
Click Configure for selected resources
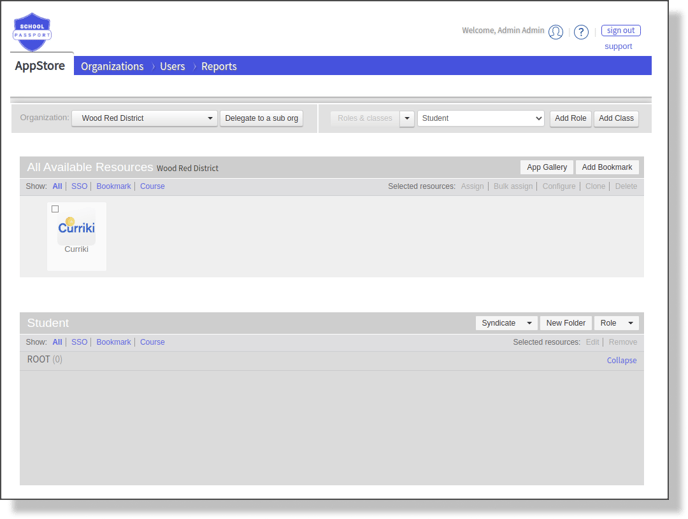coord(559,186)
